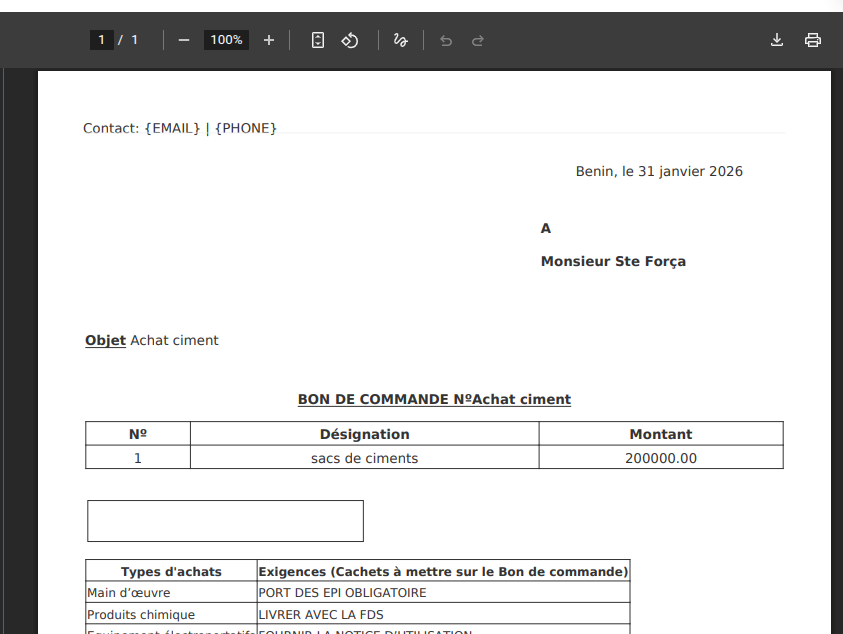Click the page number input field
The height and width of the screenshot is (634, 843).
pos(101,40)
